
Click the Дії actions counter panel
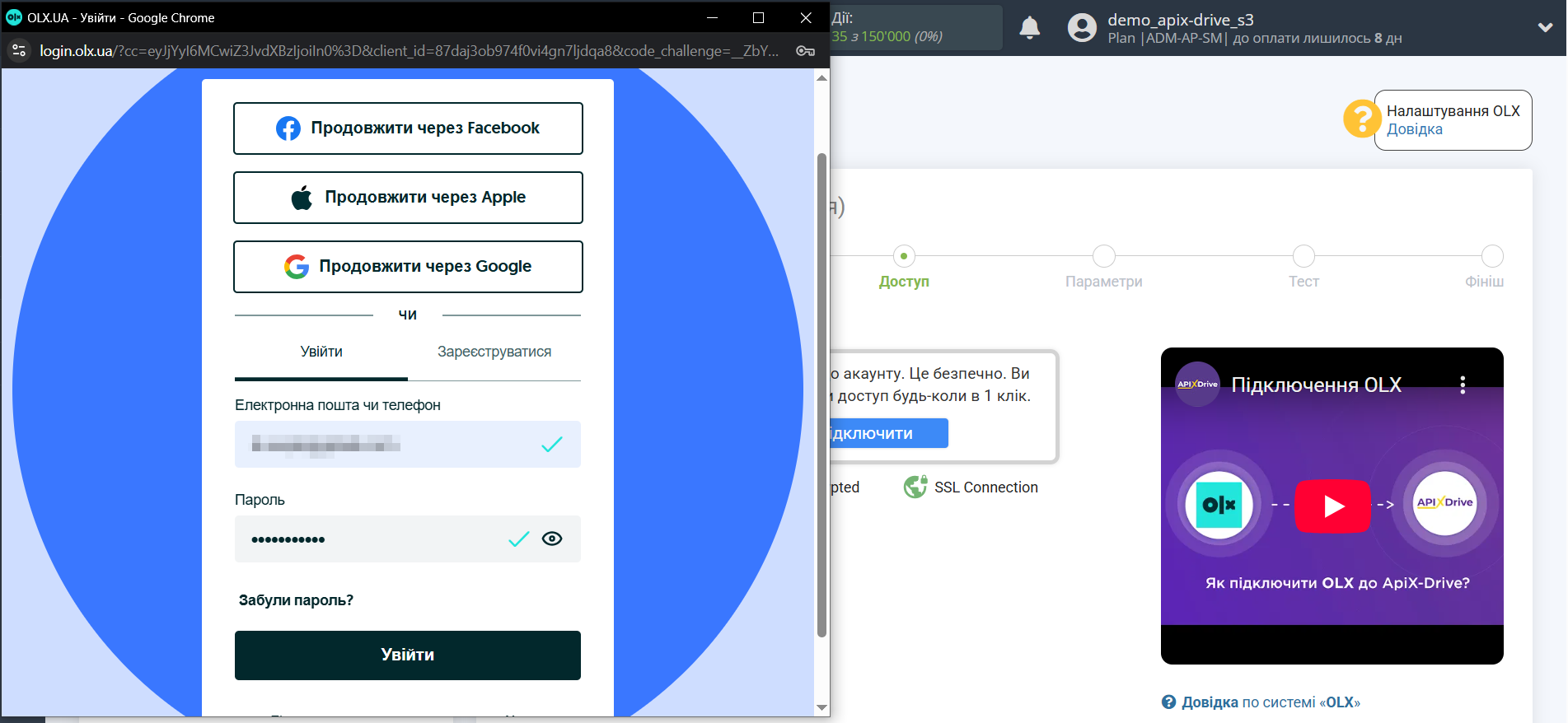point(915,28)
